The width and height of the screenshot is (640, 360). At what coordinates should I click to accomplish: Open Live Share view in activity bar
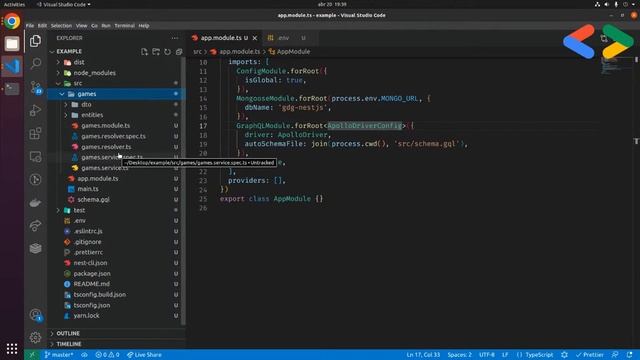point(36,225)
